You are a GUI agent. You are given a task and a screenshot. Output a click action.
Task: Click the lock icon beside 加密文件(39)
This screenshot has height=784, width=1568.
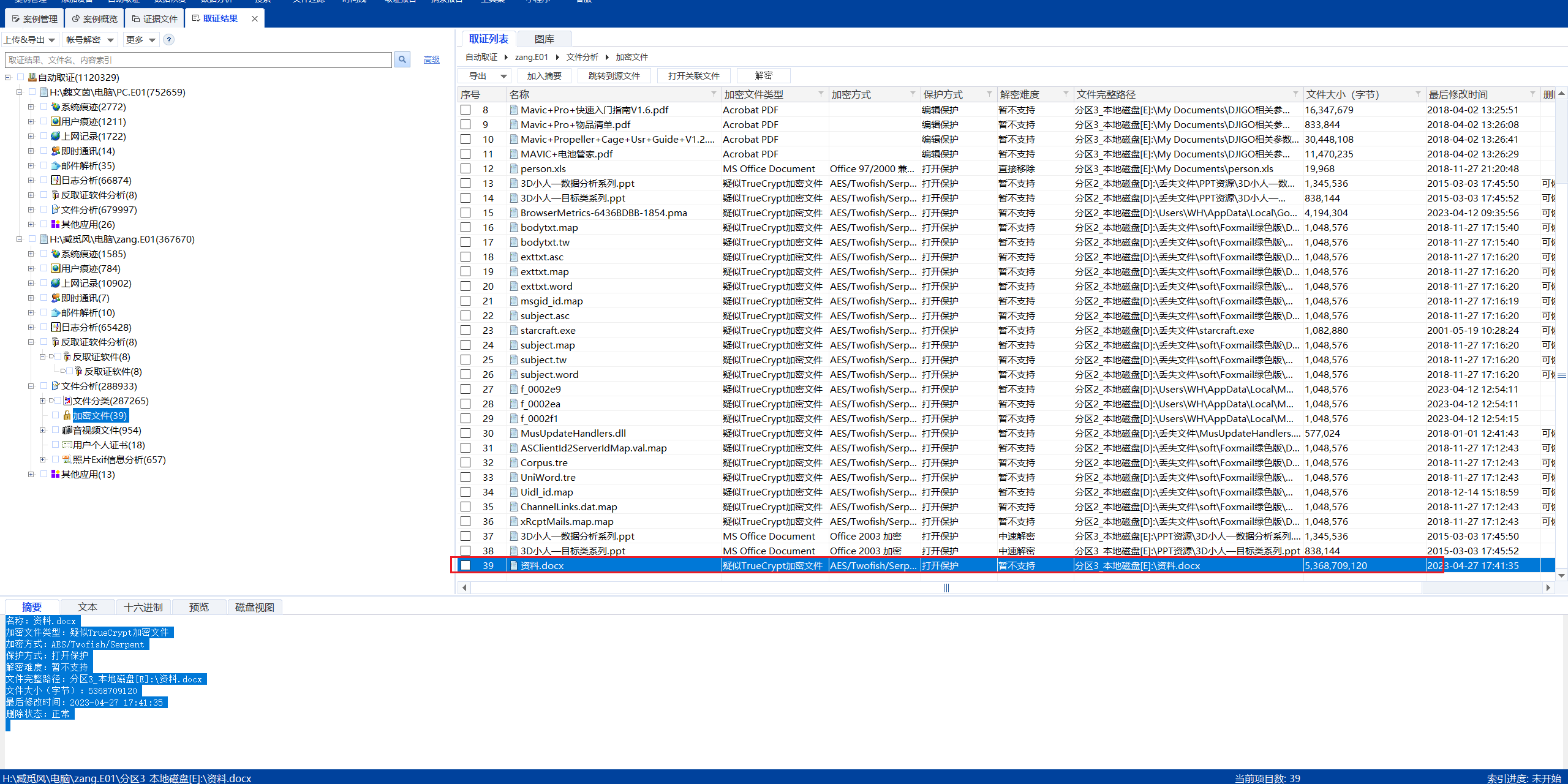click(67, 415)
